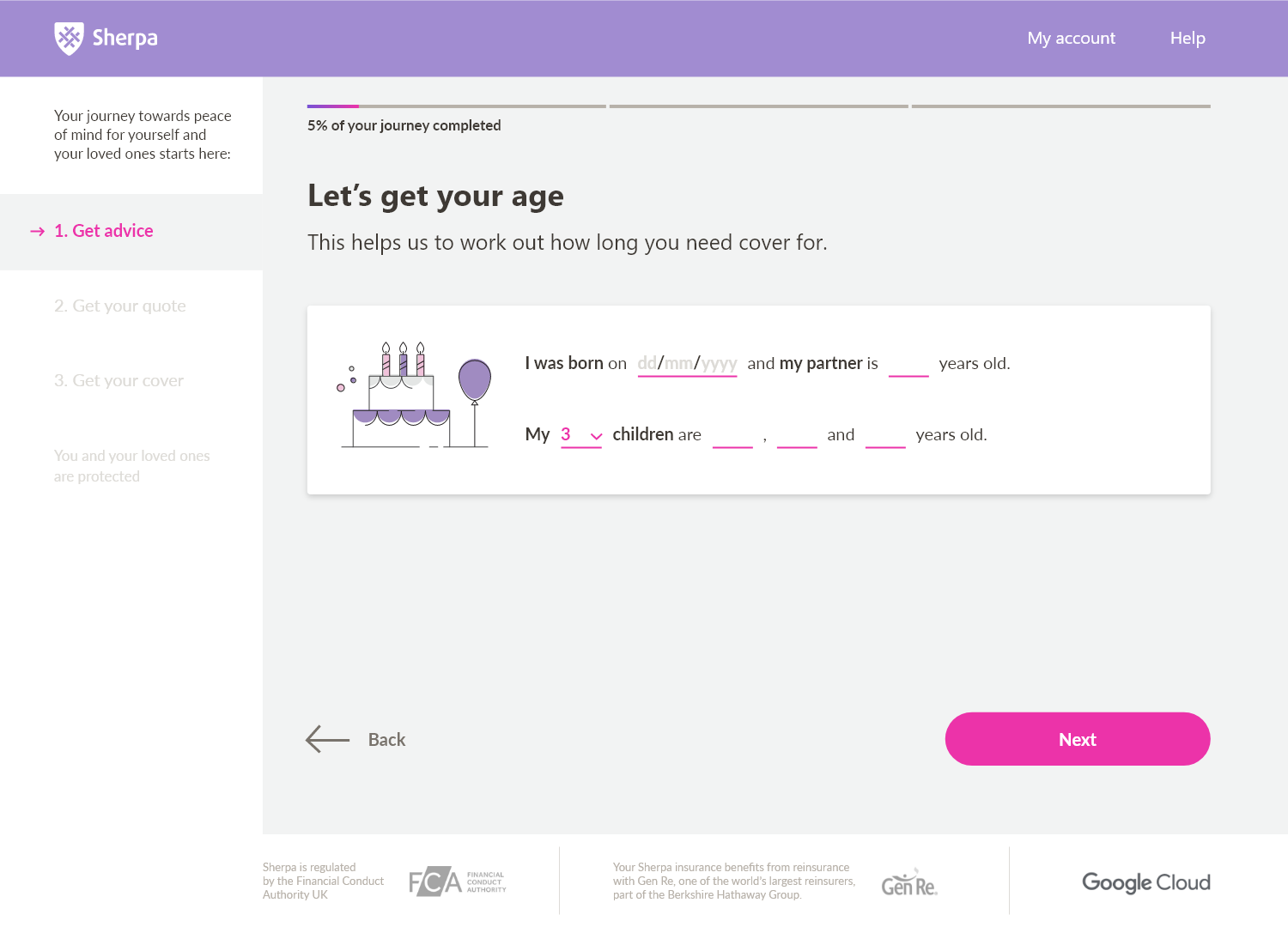The image size is (1288, 927).
Task: Click the pink arrow beside Get advice
Action: [37, 231]
